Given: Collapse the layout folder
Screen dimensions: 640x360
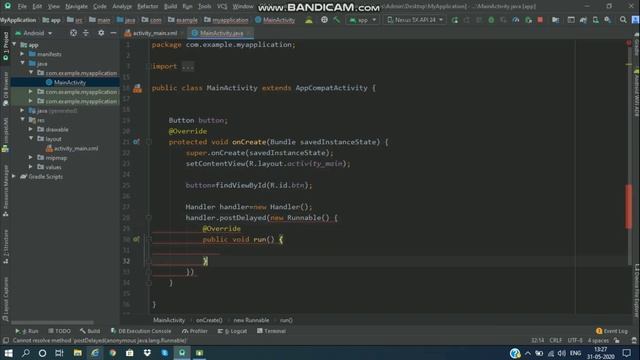Looking at the screenshot, I should pos(31,139).
